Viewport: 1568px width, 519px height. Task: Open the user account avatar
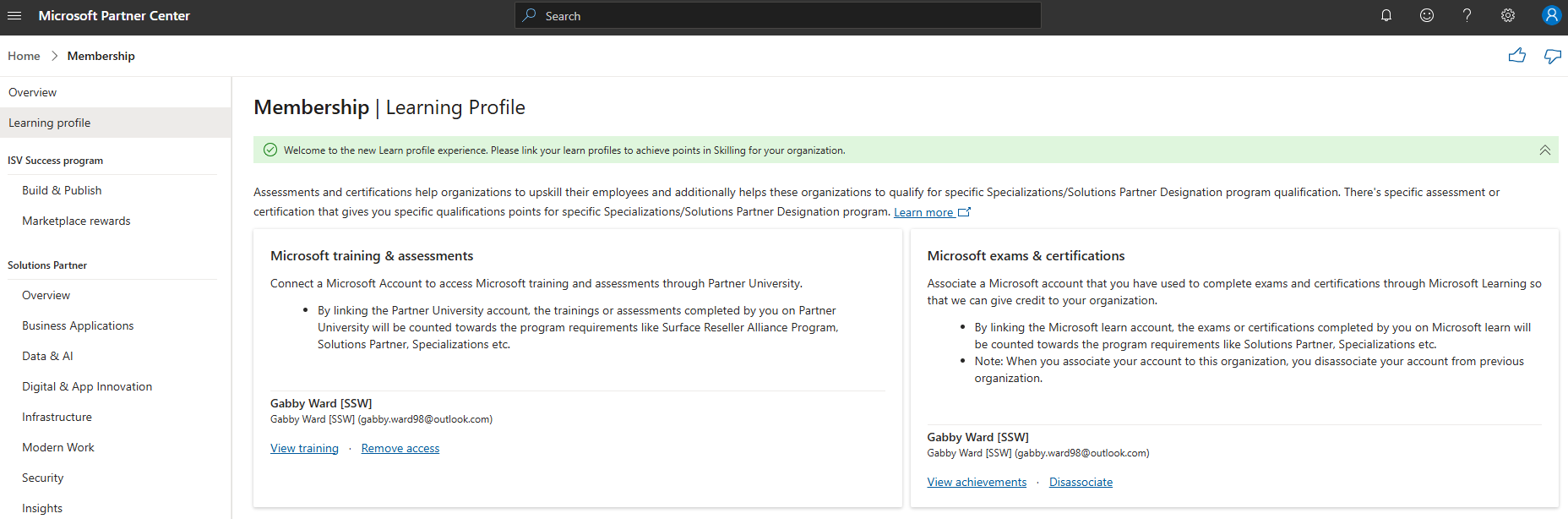pyautogui.click(x=1551, y=15)
